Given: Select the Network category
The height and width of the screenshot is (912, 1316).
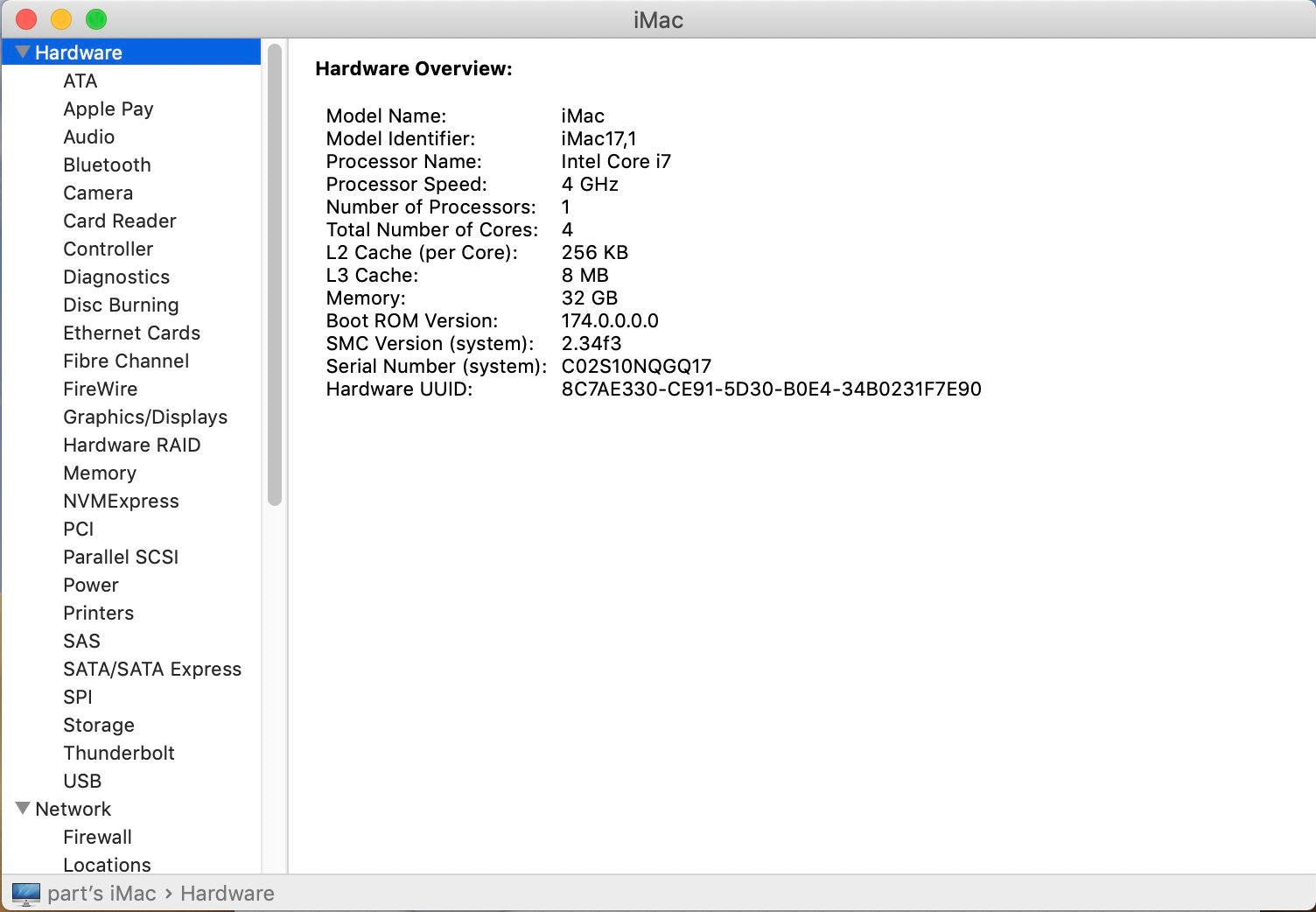Looking at the screenshot, I should click(x=73, y=809).
